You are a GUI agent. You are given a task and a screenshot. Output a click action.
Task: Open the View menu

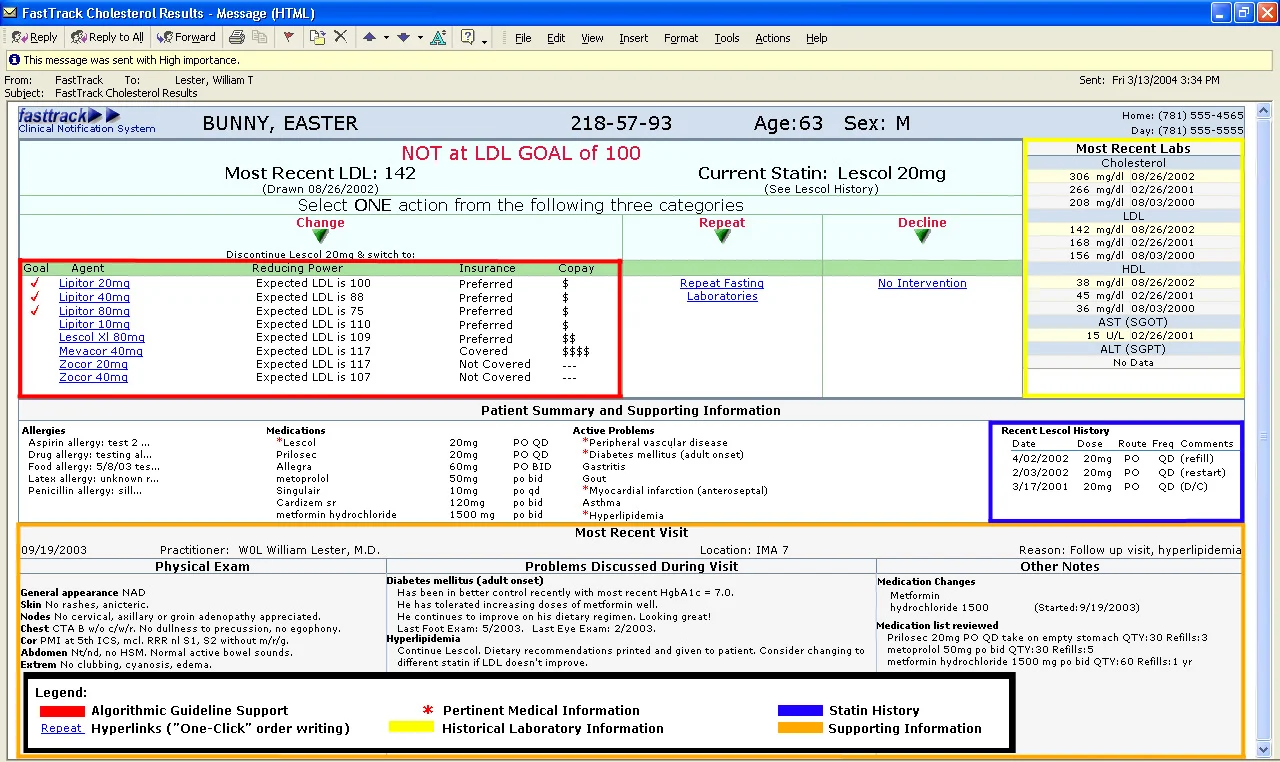592,38
